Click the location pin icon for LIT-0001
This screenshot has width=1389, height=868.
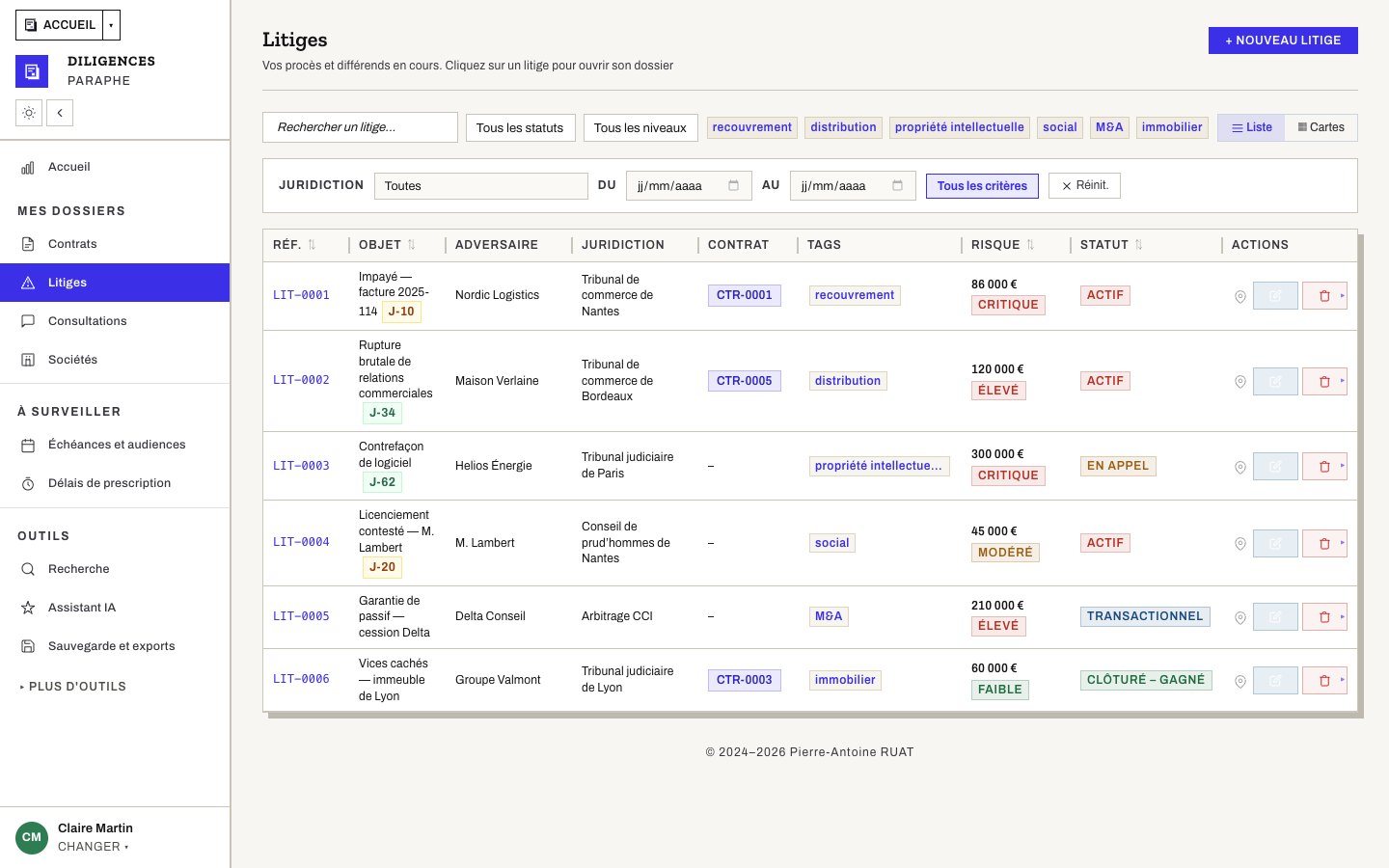coord(1240,296)
